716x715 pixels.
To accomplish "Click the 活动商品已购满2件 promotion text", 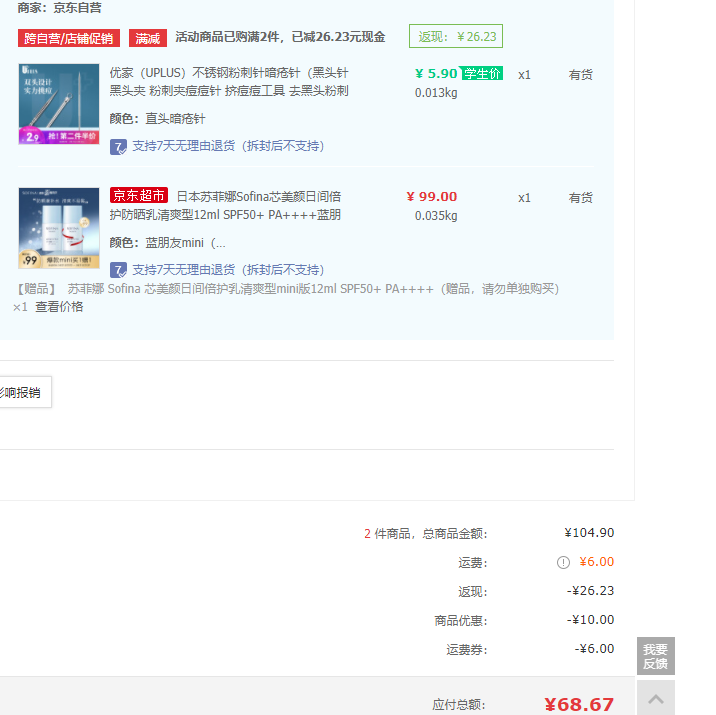I will pyautogui.click(x=280, y=37).
